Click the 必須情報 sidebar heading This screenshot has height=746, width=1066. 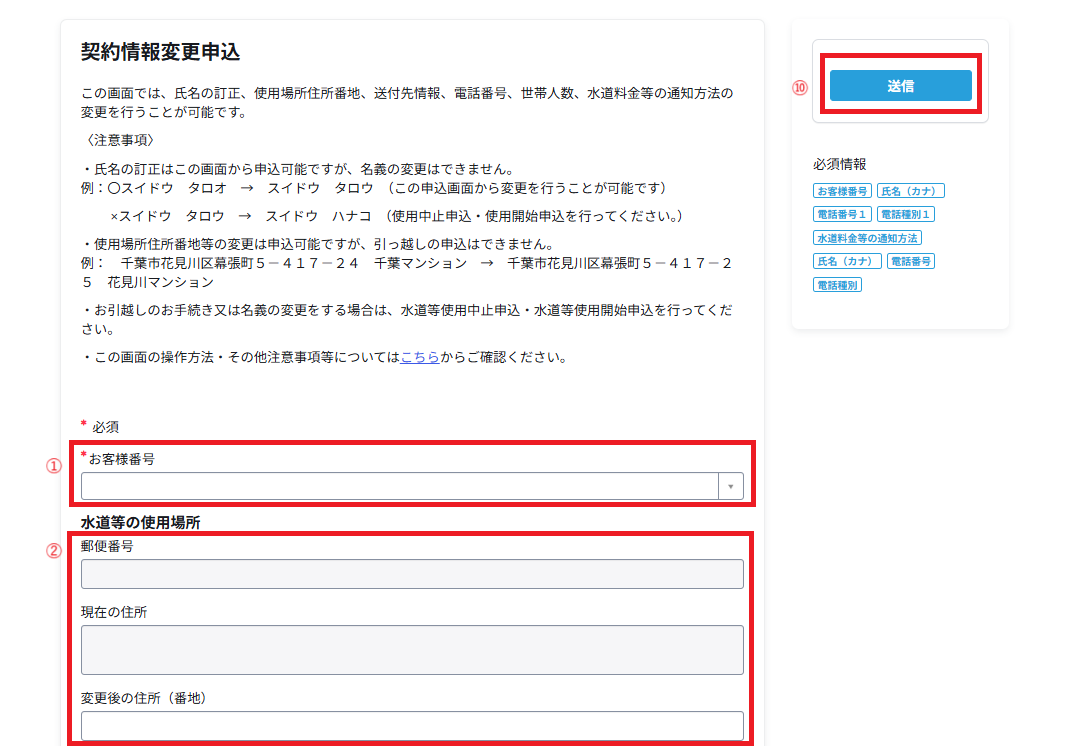coord(839,164)
